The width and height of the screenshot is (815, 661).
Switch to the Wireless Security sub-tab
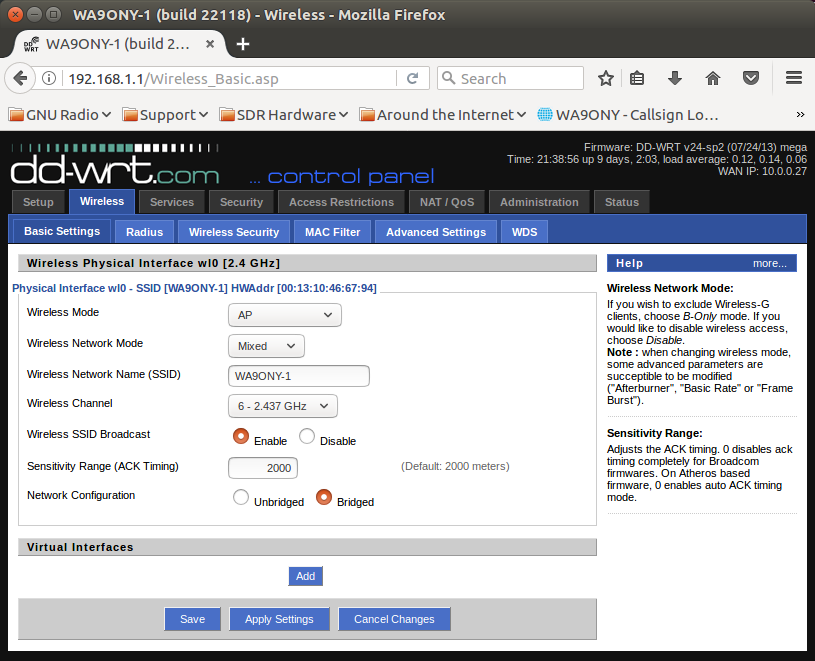234,232
